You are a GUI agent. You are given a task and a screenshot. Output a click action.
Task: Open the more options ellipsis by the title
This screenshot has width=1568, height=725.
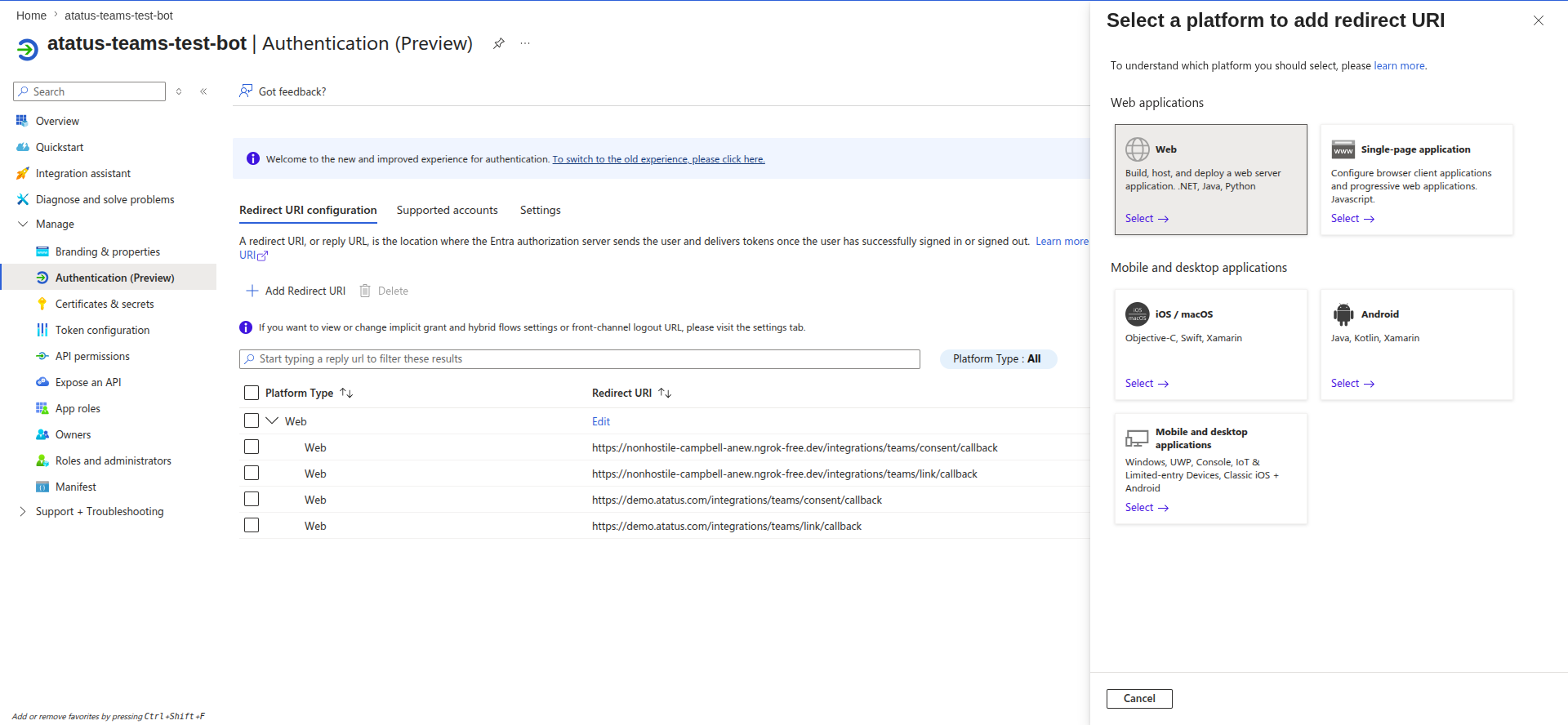[x=525, y=43]
